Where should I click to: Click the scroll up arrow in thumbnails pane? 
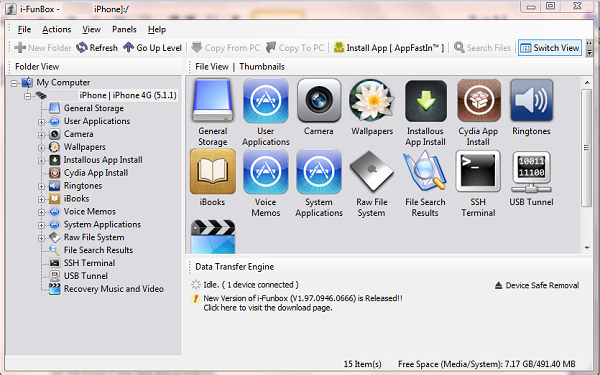(587, 82)
